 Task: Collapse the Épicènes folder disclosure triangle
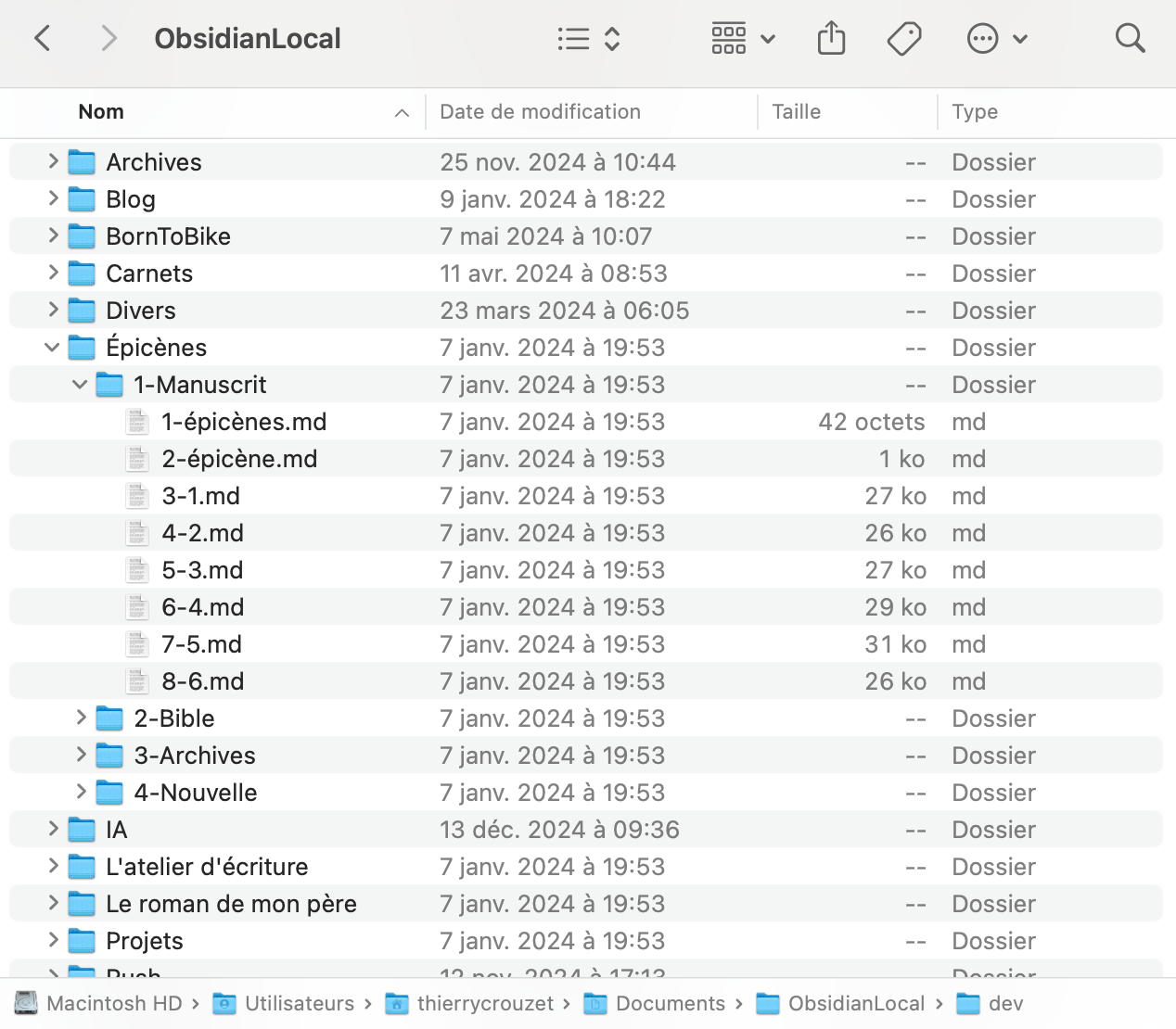point(52,347)
